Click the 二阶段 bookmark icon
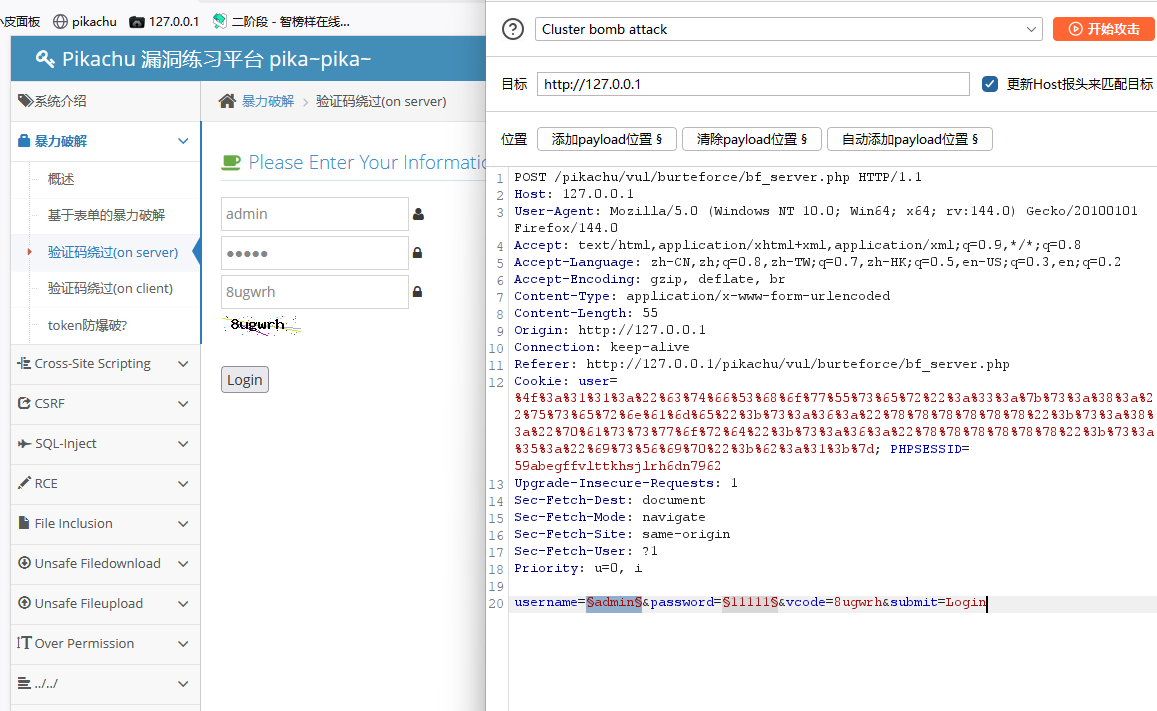Viewport: 1157px width, 711px height. (x=219, y=21)
